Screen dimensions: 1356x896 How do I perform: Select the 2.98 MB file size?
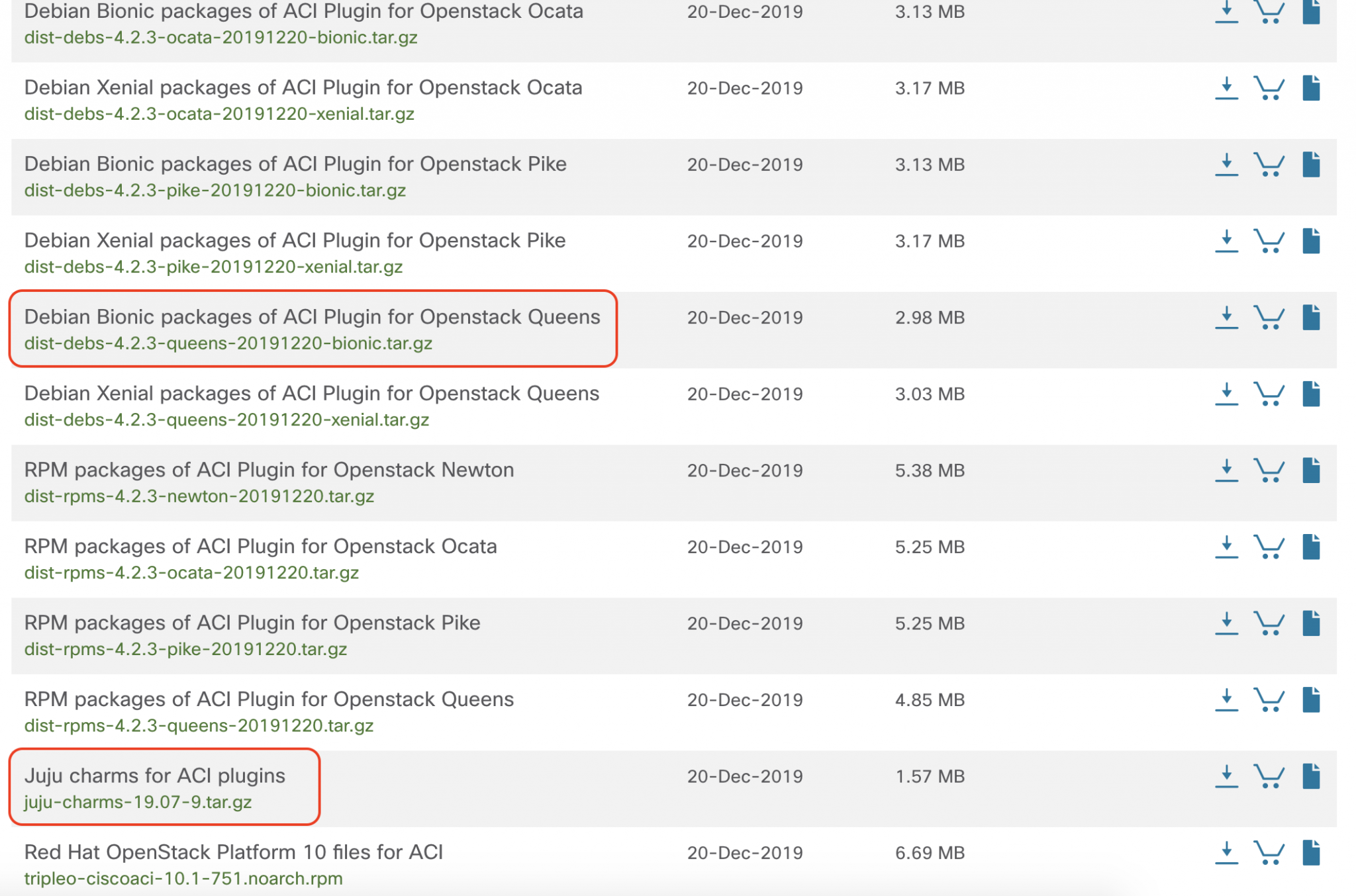click(x=930, y=318)
